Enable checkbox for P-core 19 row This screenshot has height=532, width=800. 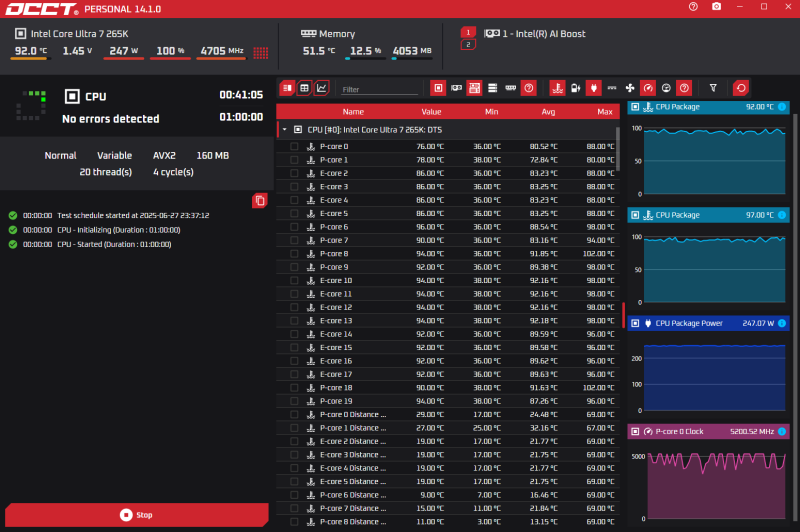[294, 401]
